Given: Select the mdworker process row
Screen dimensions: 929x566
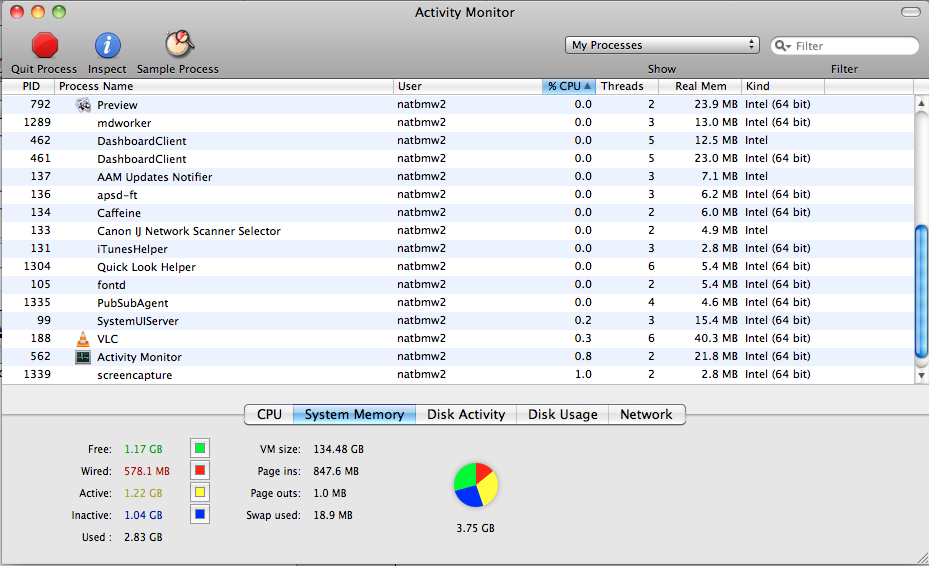Looking at the screenshot, I should 457,123.
